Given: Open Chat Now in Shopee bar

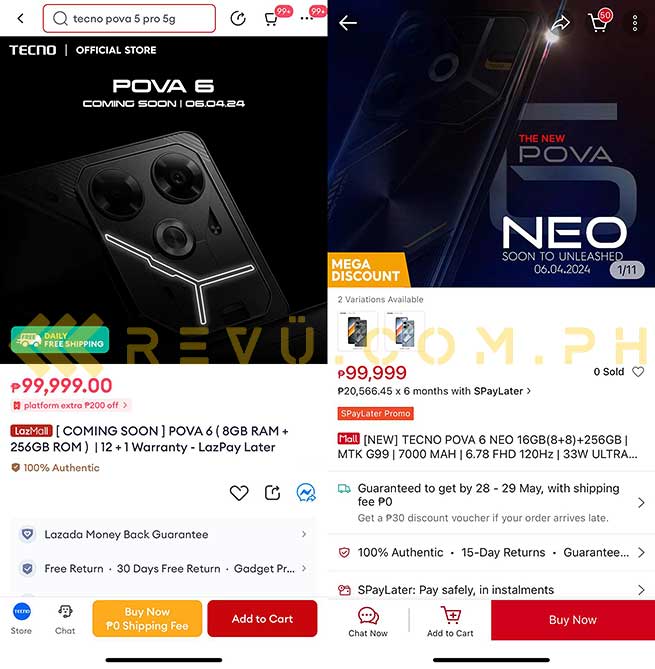Looking at the screenshot, I should [368, 622].
